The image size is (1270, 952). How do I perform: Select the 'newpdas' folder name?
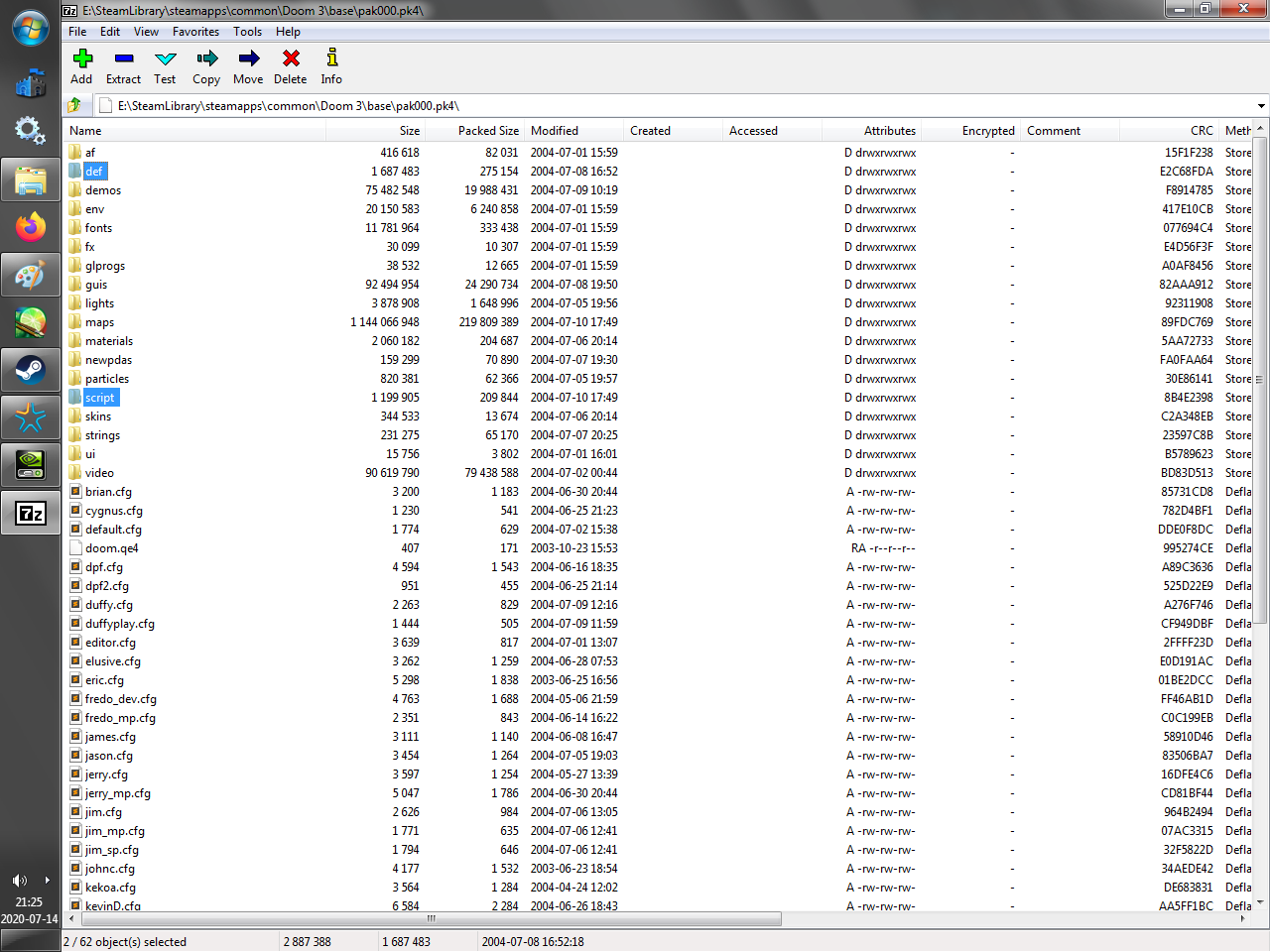(108, 359)
